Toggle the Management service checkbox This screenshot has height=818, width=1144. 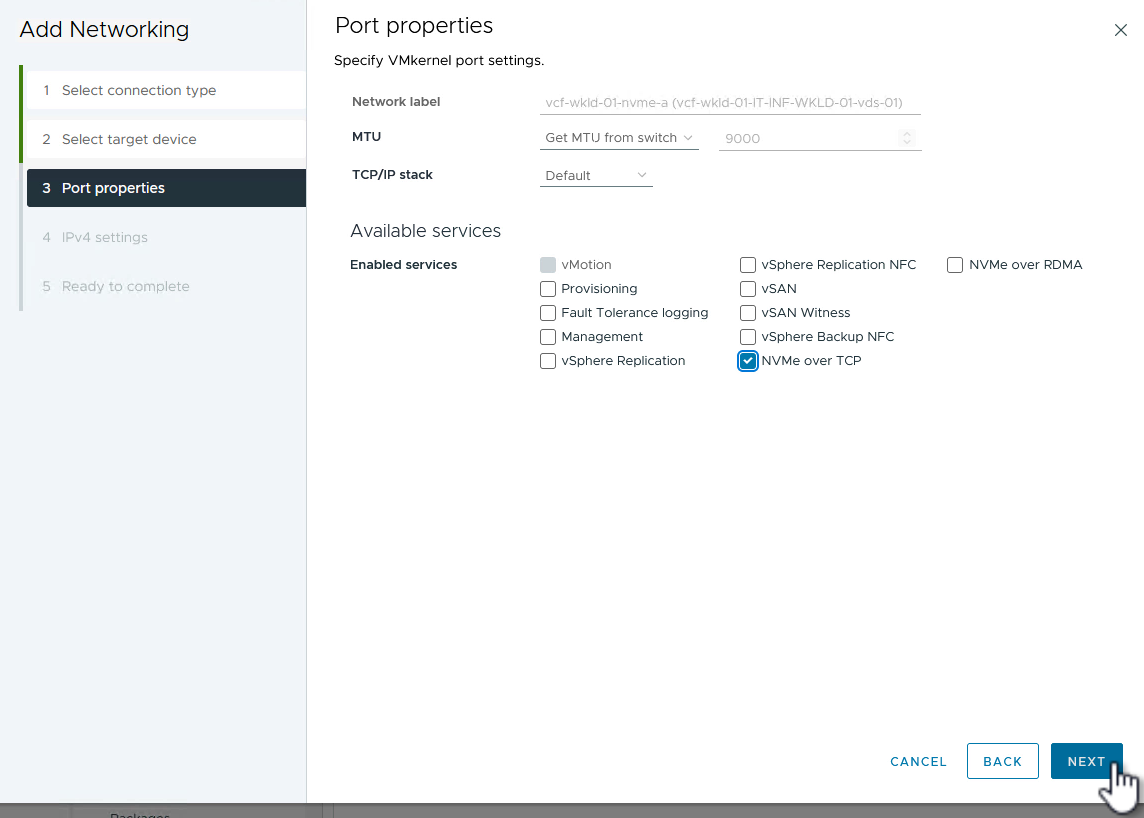(x=548, y=337)
